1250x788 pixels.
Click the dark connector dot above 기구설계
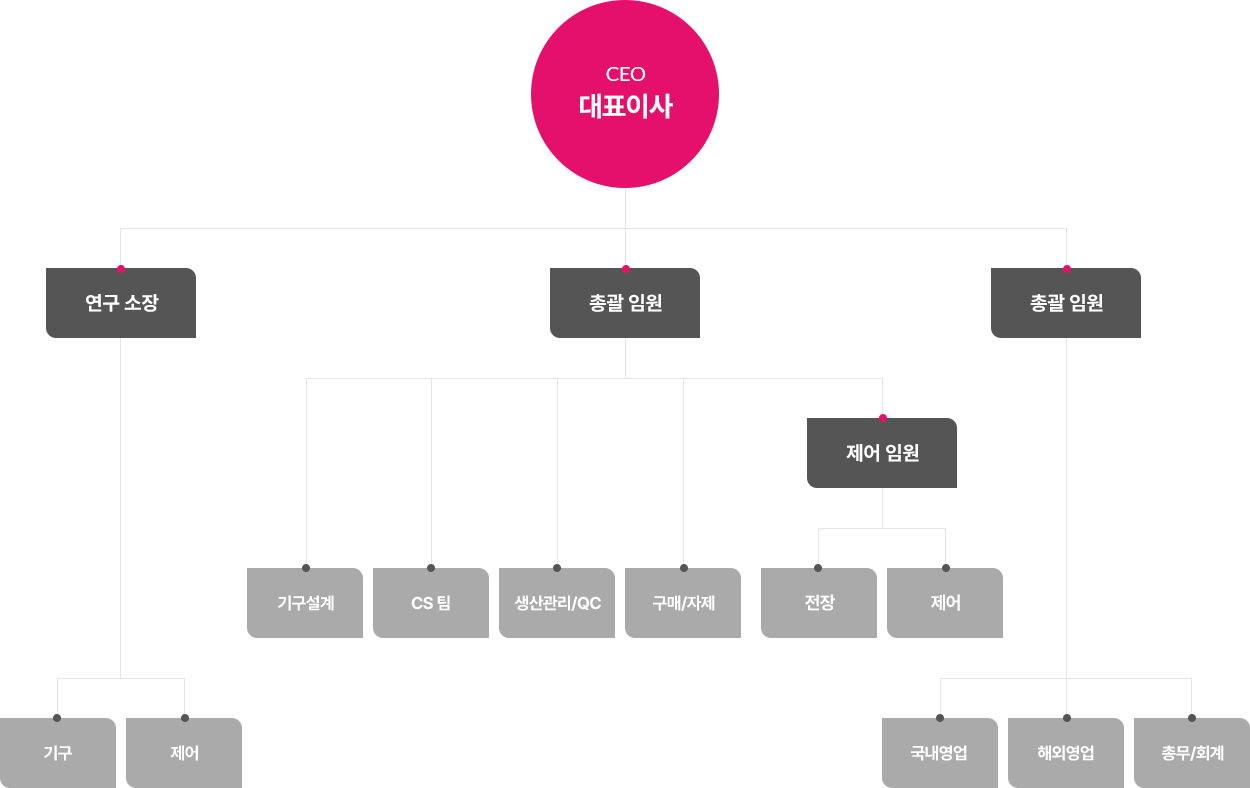tap(306, 568)
